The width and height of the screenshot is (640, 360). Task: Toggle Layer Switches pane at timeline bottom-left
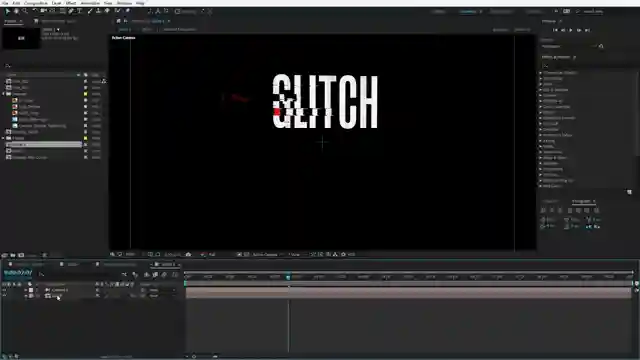coord(4,356)
